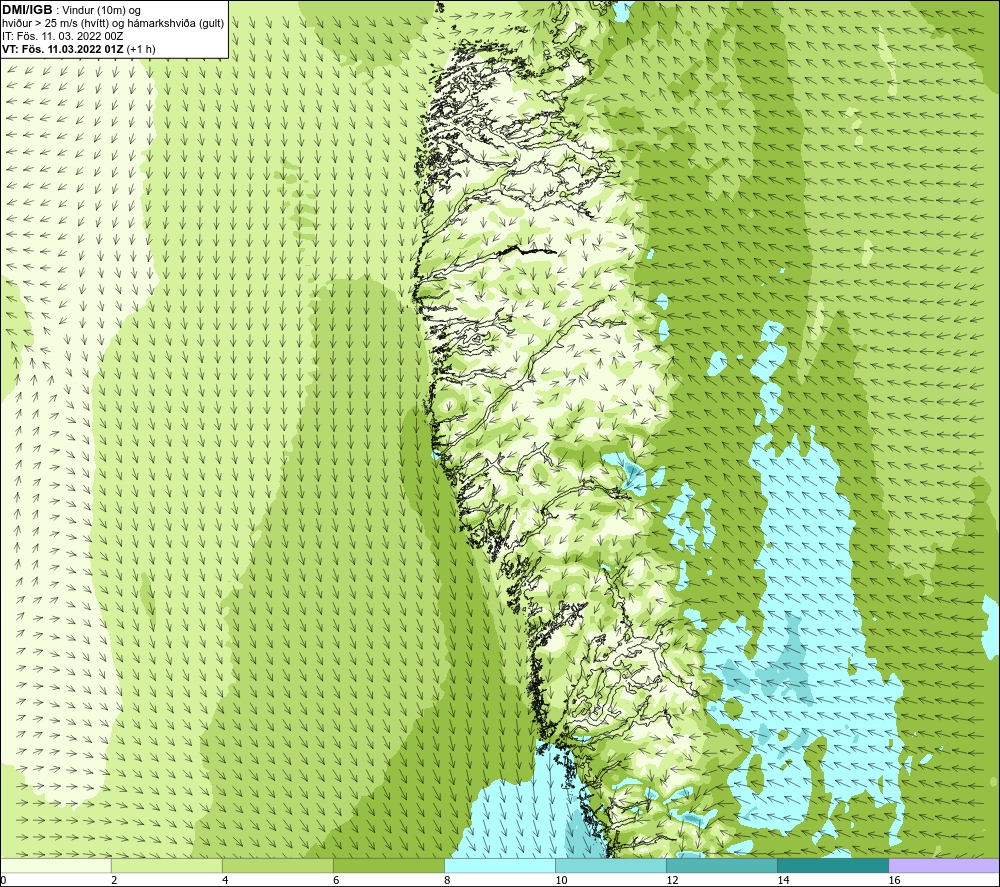Click the legend scale label 6
The height and width of the screenshot is (887, 1000).
point(336,880)
